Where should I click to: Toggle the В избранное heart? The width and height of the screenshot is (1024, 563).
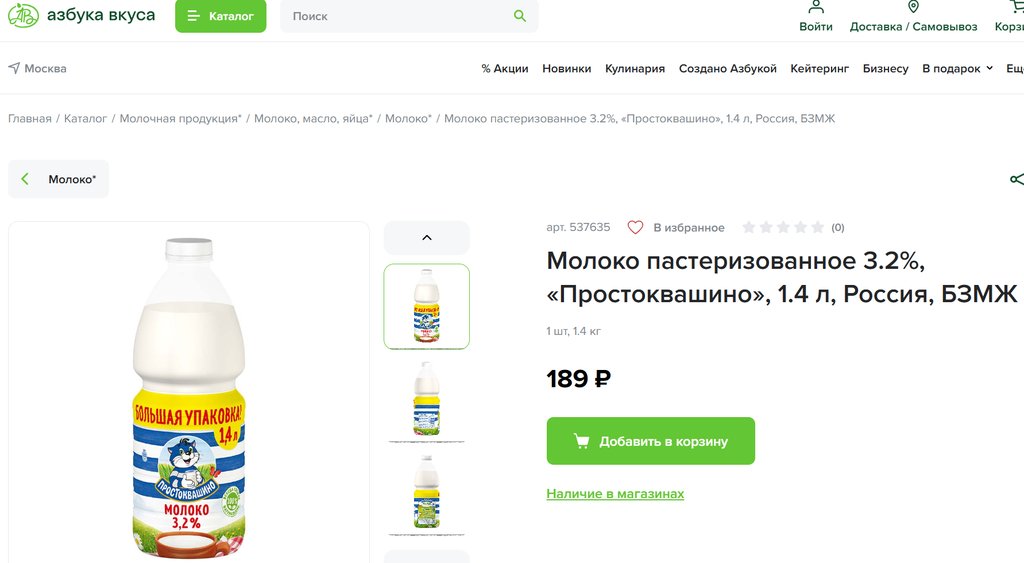click(635, 228)
